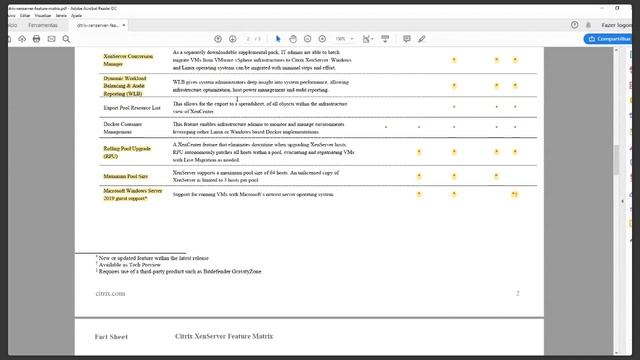Screen dimensions: 640x360
Task: Click 'Microsoft Windows Server 2019 guest support' text
Action: click(133, 194)
